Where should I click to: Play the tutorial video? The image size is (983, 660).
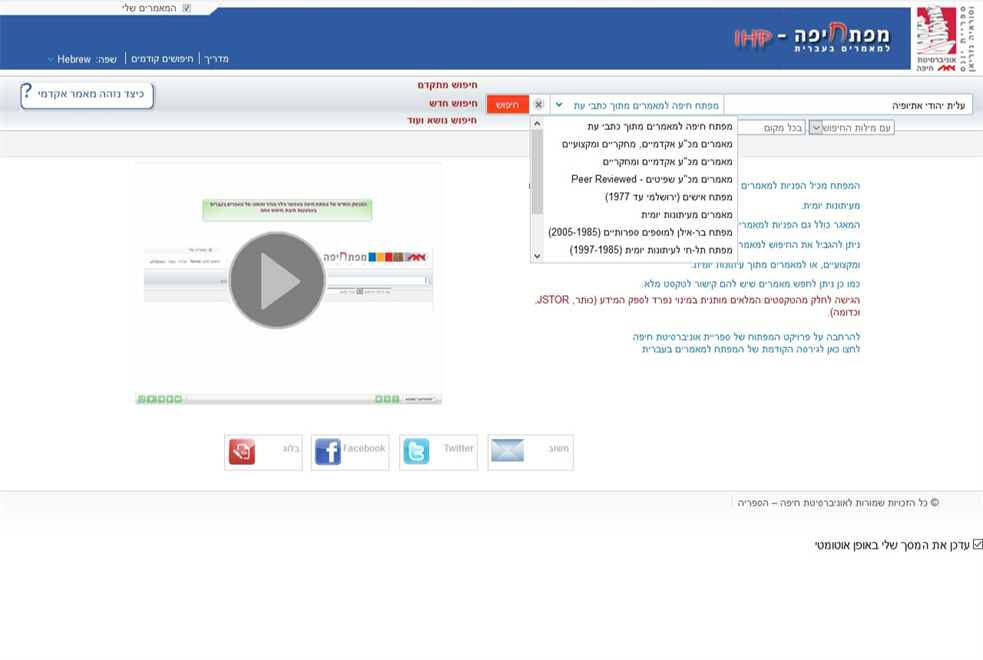coord(277,281)
